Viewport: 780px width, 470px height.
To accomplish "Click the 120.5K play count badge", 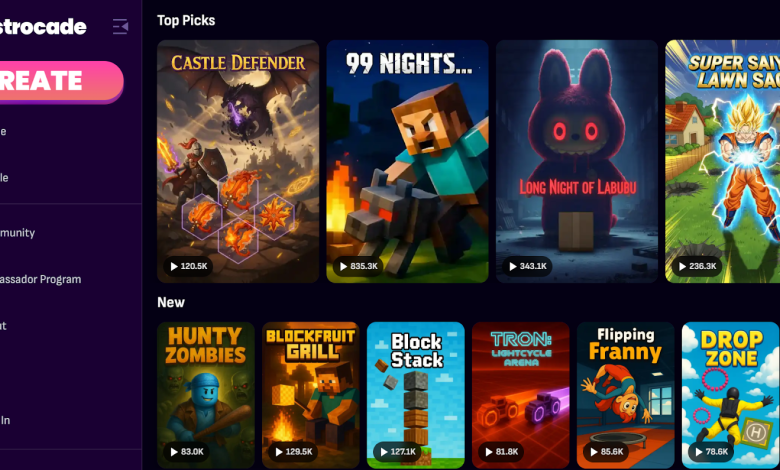I will (x=189, y=266).
